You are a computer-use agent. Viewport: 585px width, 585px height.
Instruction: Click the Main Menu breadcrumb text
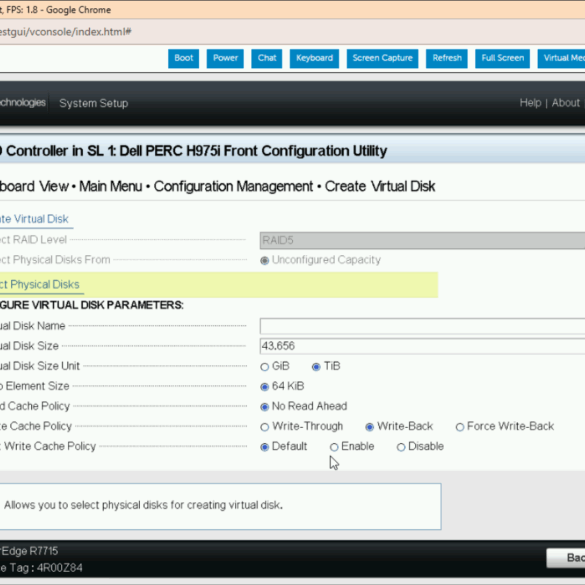pos(110,186)
